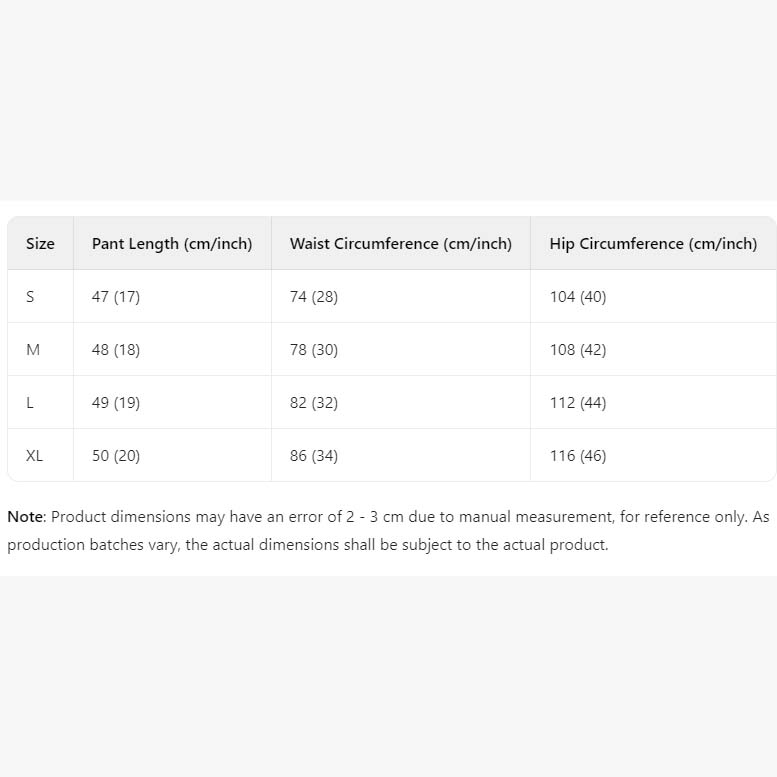The height and width of the screenshot is (777, 777).
Task: Click hip value 104 (40)
Action: (x=578, y=297)
